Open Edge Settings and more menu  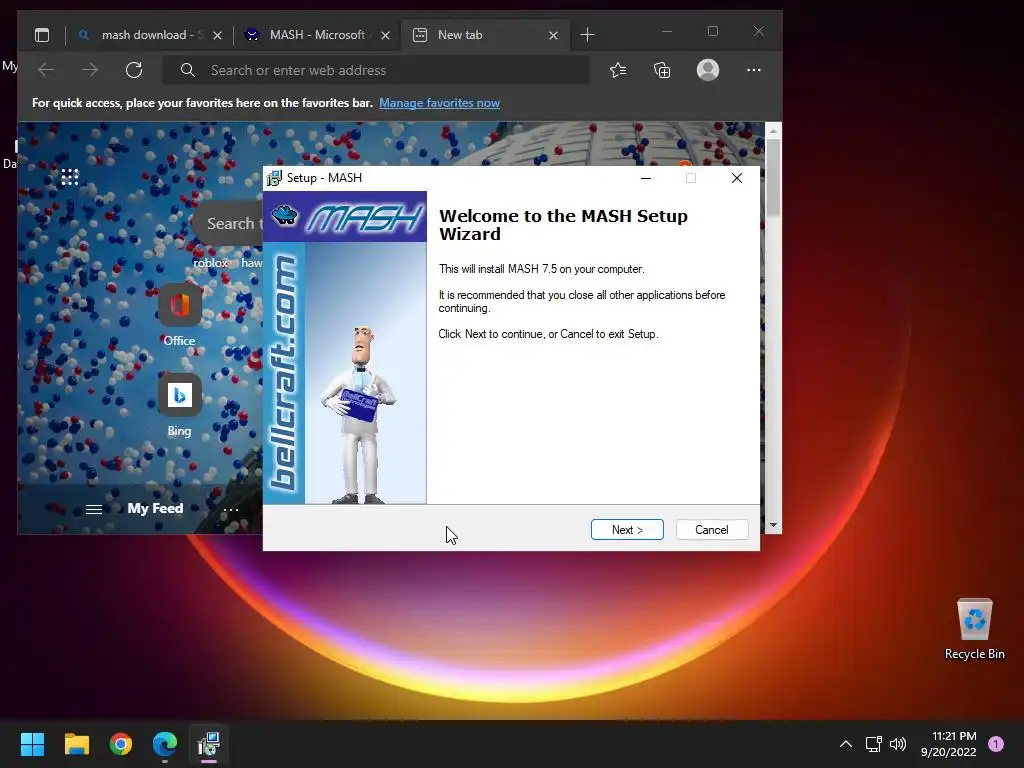(754, 70)
